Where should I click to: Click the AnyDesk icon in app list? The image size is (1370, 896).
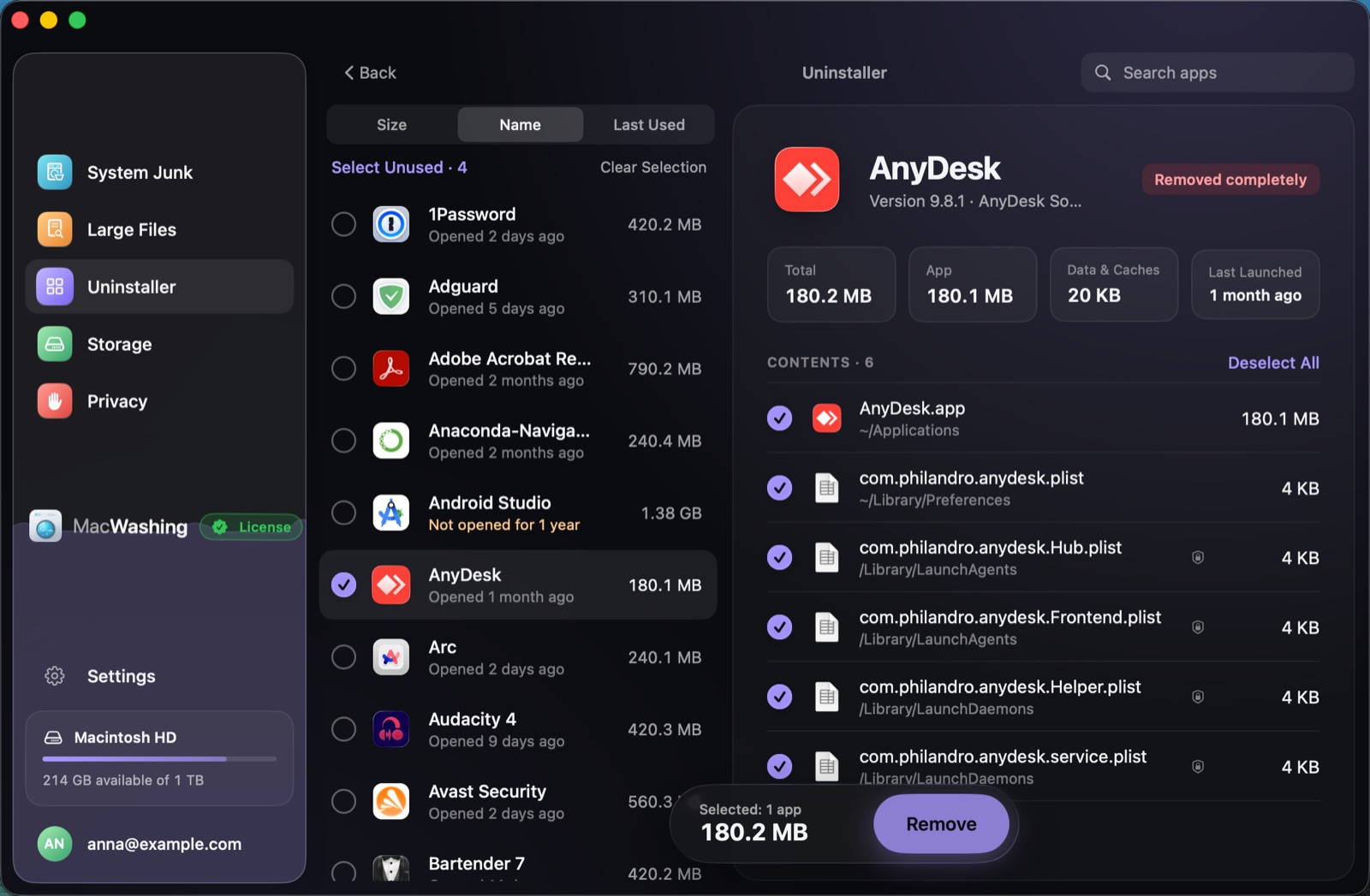pyautogui.click(x=391, y=585)
